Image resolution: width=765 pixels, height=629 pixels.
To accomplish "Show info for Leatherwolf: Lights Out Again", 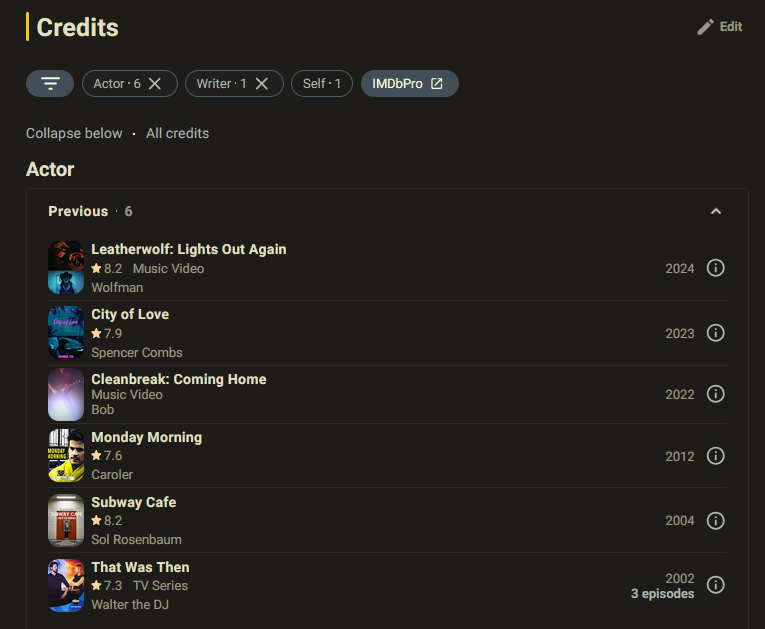I will (716, 268).
